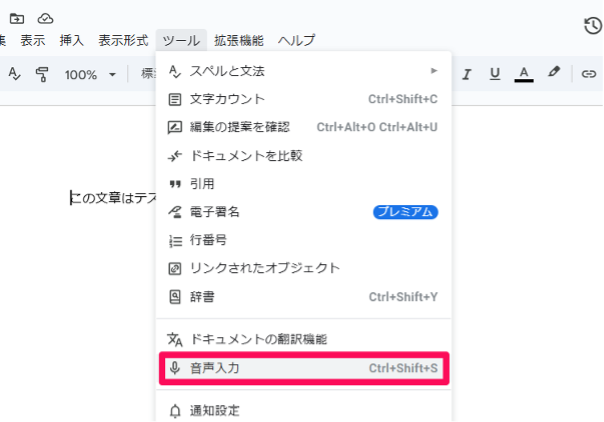The image size is (604, 422).
Task: Open the 挿入 menu
Action: [71, 40]
